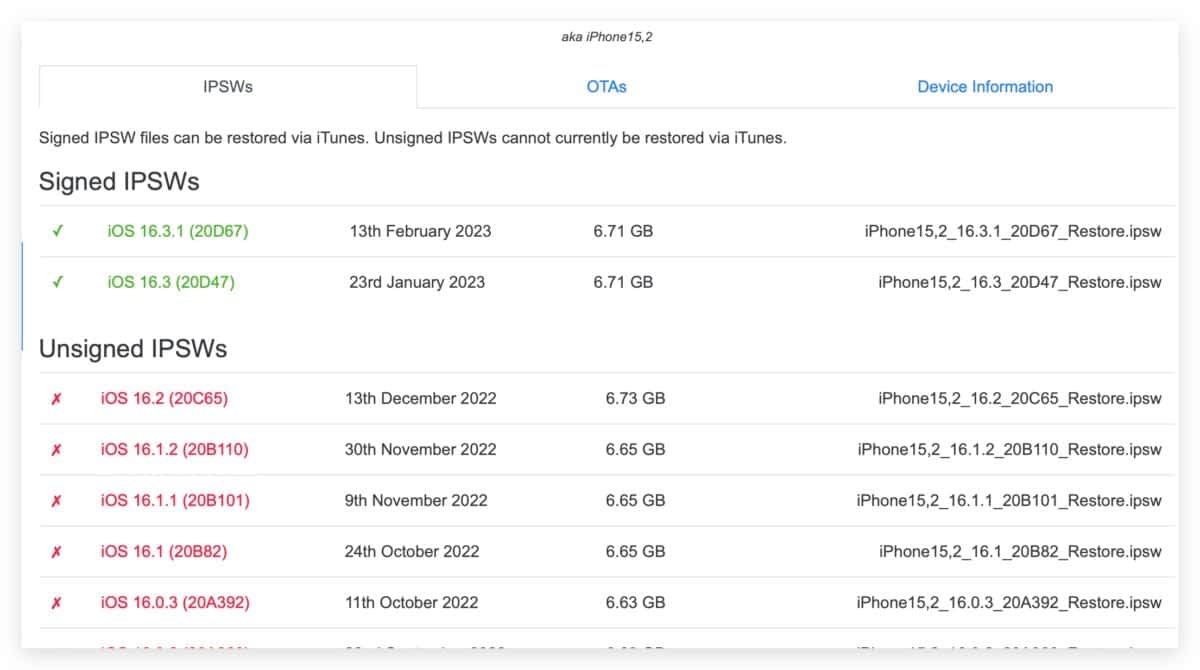Open the iOS 16.1.2 (20B110) link
The image size is (1200, 670).
click(174, 449)
